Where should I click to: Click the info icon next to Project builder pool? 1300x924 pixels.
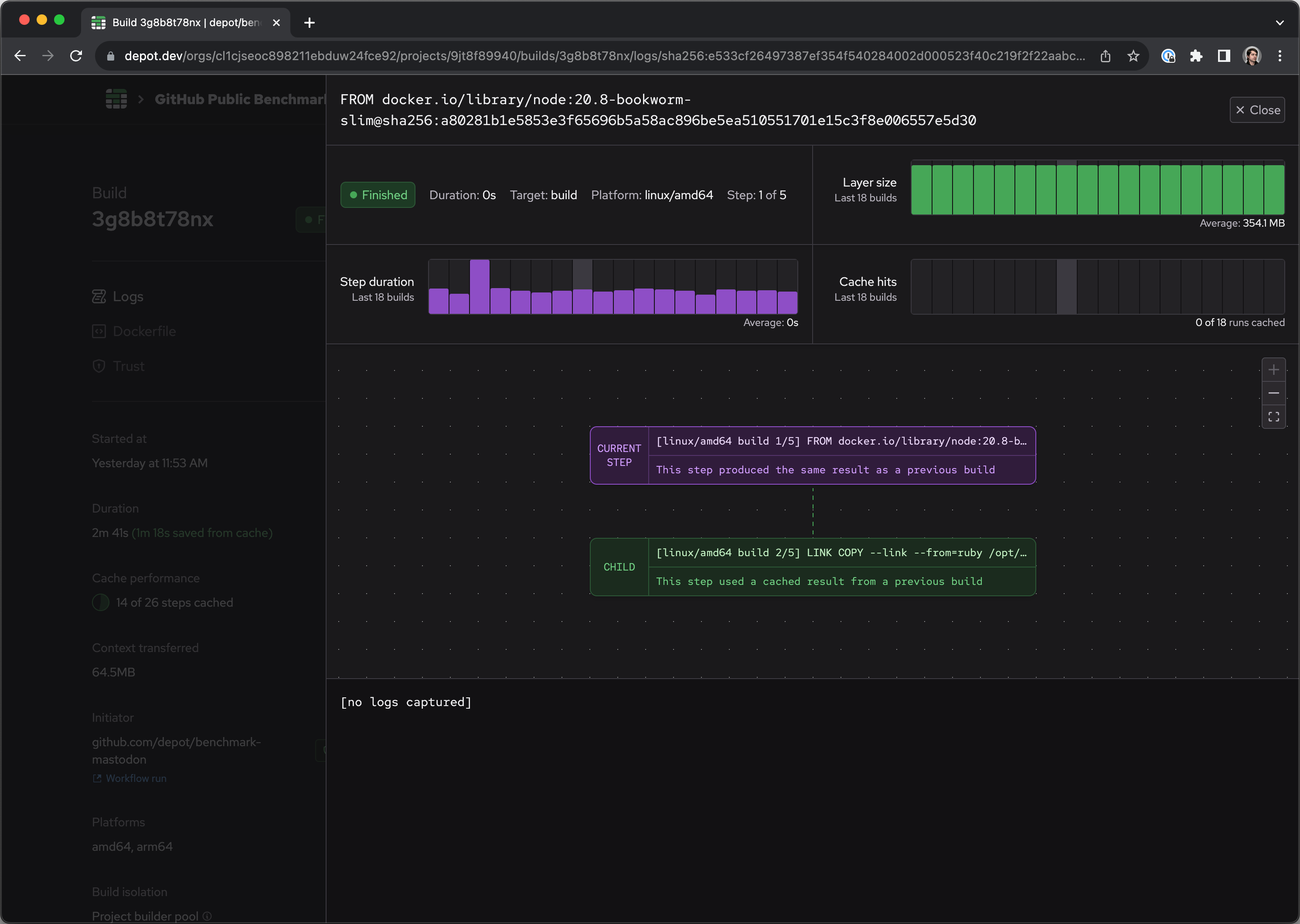[207, 916]
